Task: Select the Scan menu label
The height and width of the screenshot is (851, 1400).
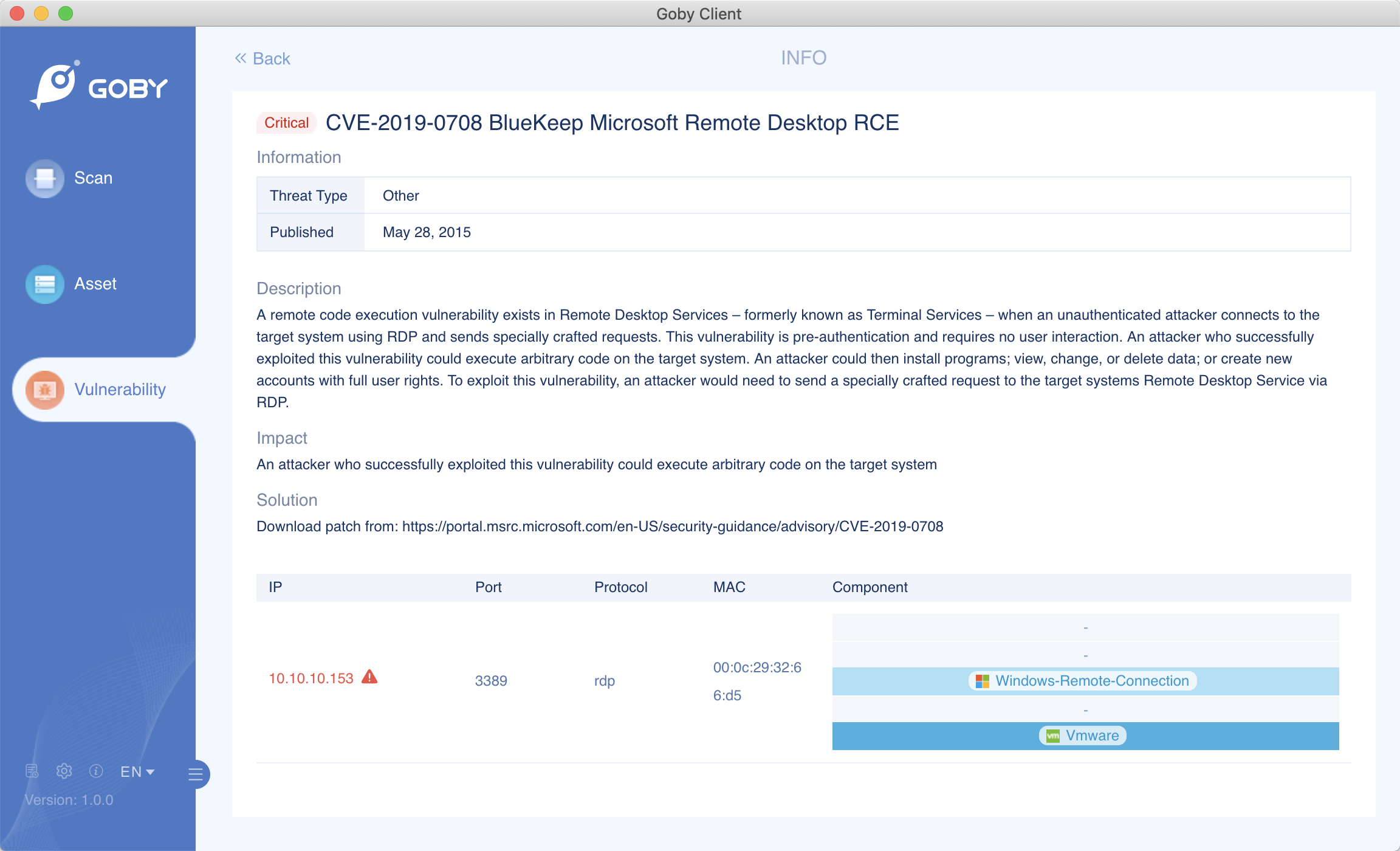Action: pos(93,178)
